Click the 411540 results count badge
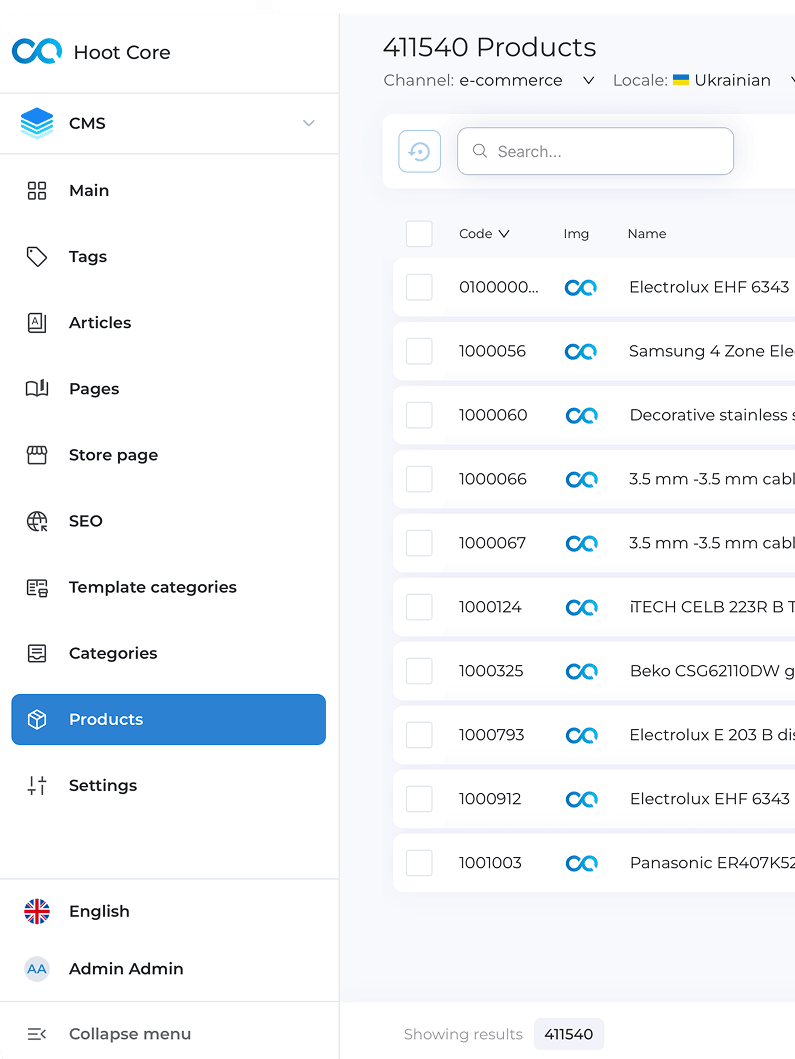Viewport: 795px width, 1059px height. 569,1034
